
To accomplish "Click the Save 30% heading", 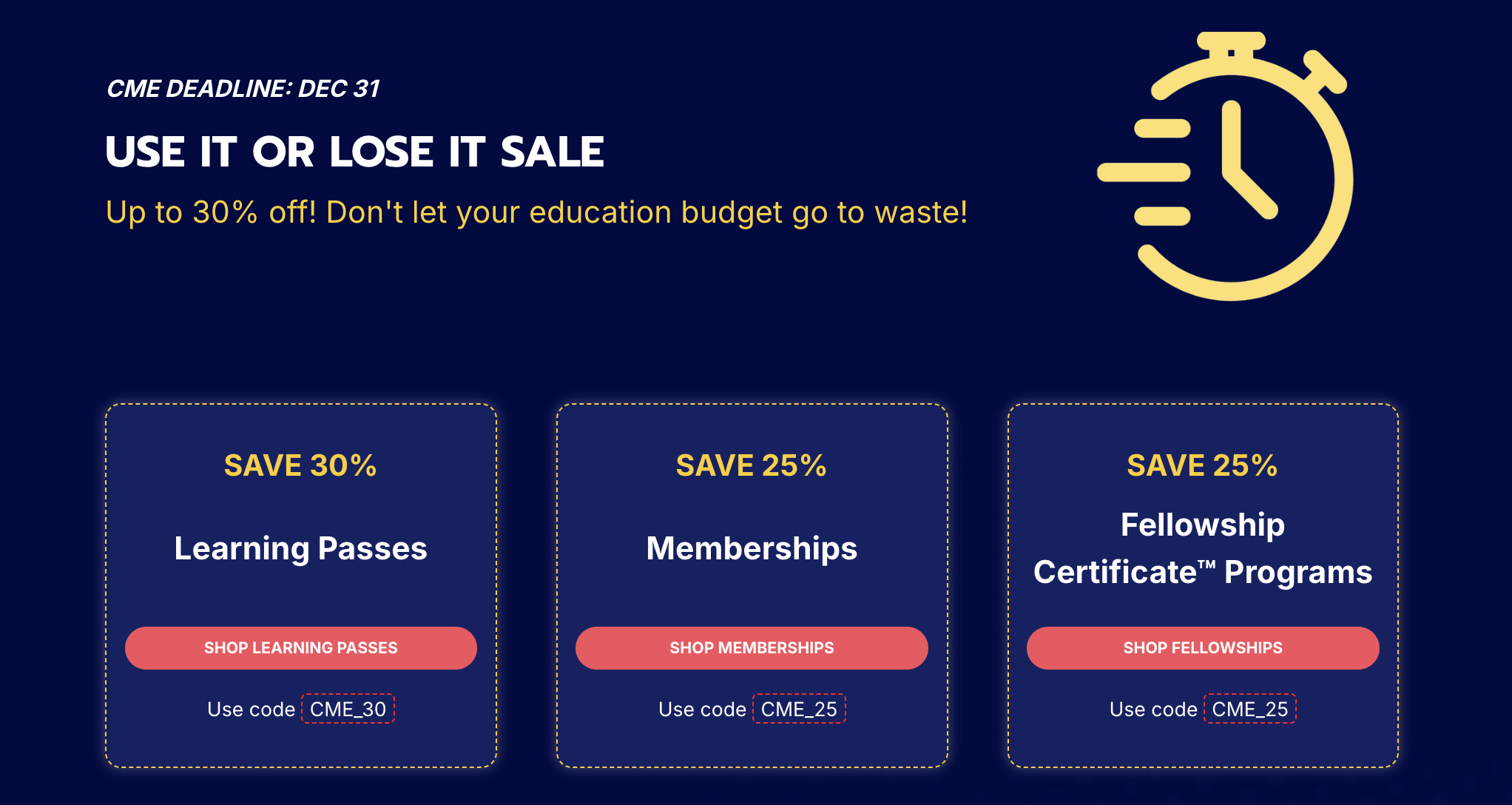I will point(300,465).
